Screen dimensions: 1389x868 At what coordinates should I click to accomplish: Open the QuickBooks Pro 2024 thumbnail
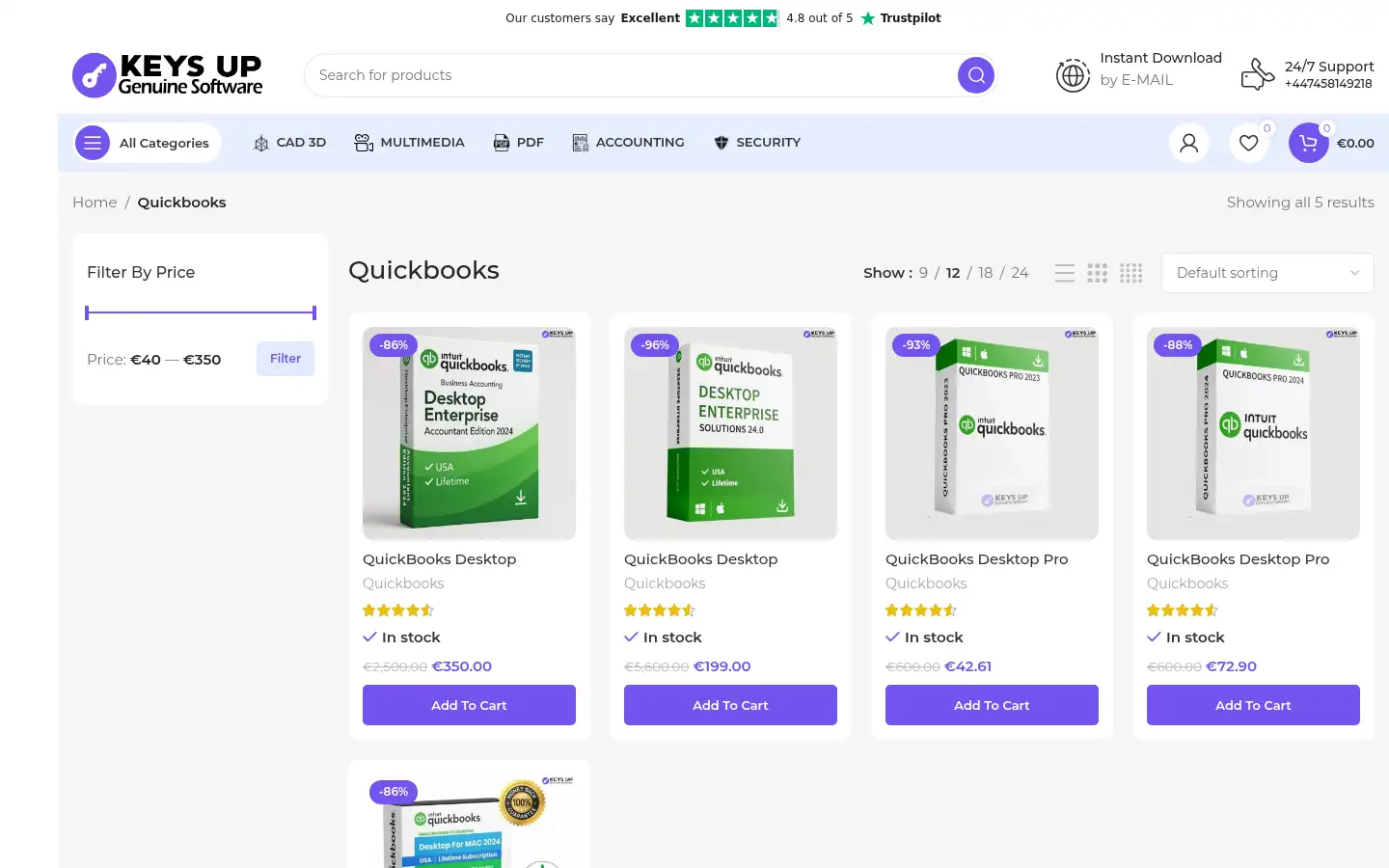[1253, 434]
